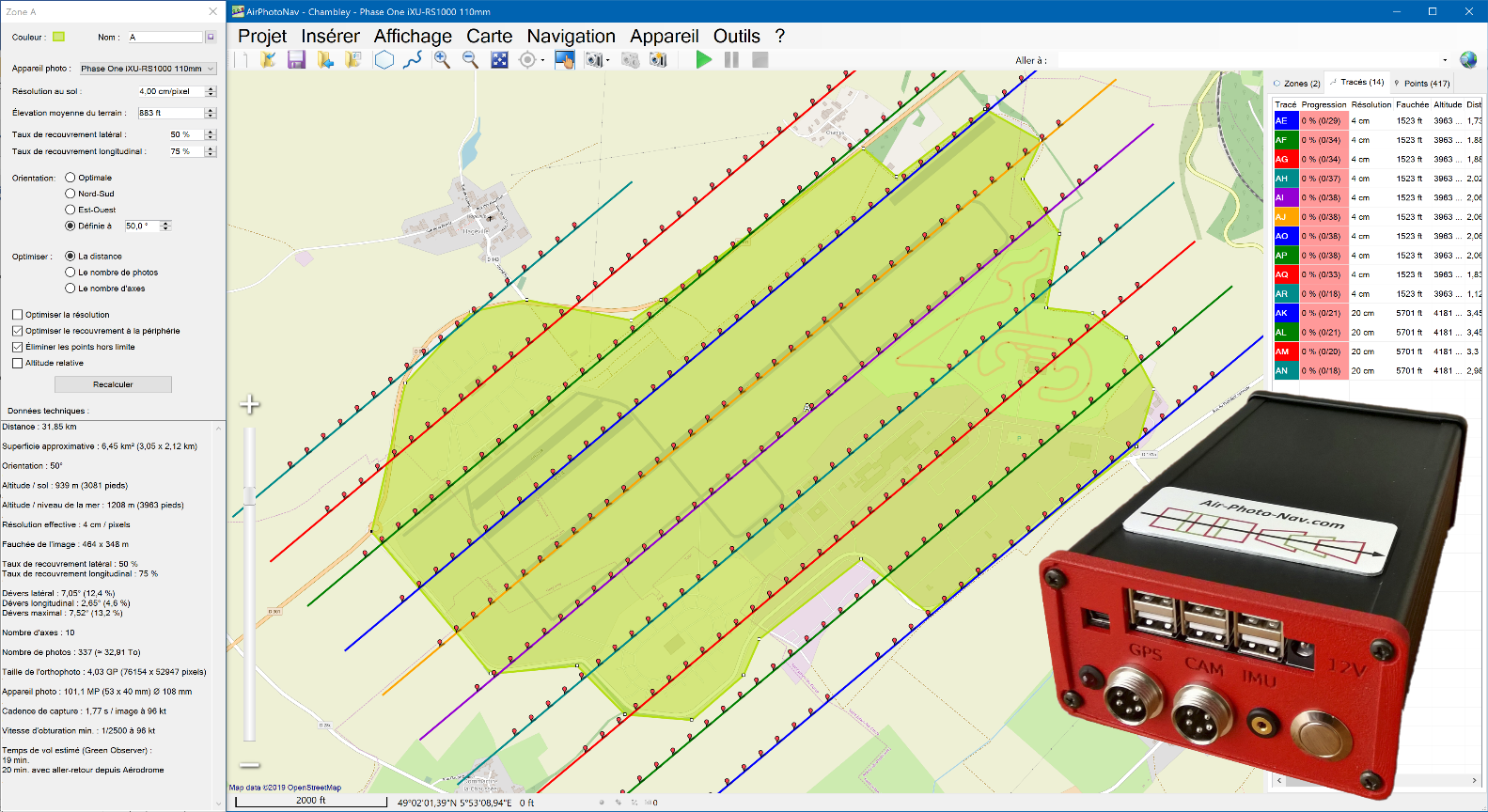This screenshot has height=812, width=1488.
Task: Click the zoom out magnifier icon
Action: (471, 60)
